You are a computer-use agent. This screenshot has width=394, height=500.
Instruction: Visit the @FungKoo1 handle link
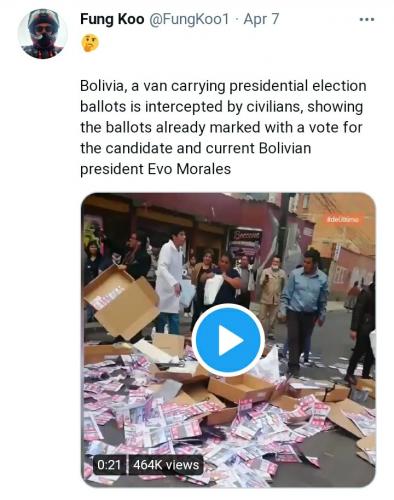[189, 19]
